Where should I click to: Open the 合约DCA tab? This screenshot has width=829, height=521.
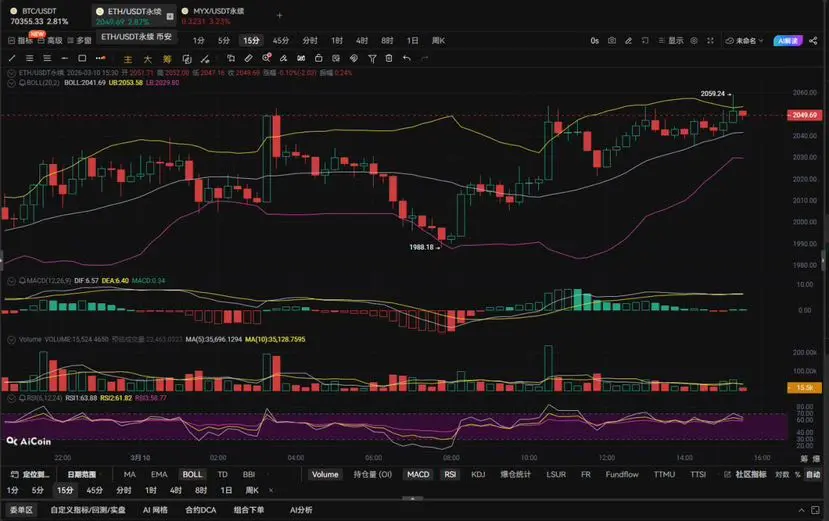pyautogui.click(x=201, y=510)
